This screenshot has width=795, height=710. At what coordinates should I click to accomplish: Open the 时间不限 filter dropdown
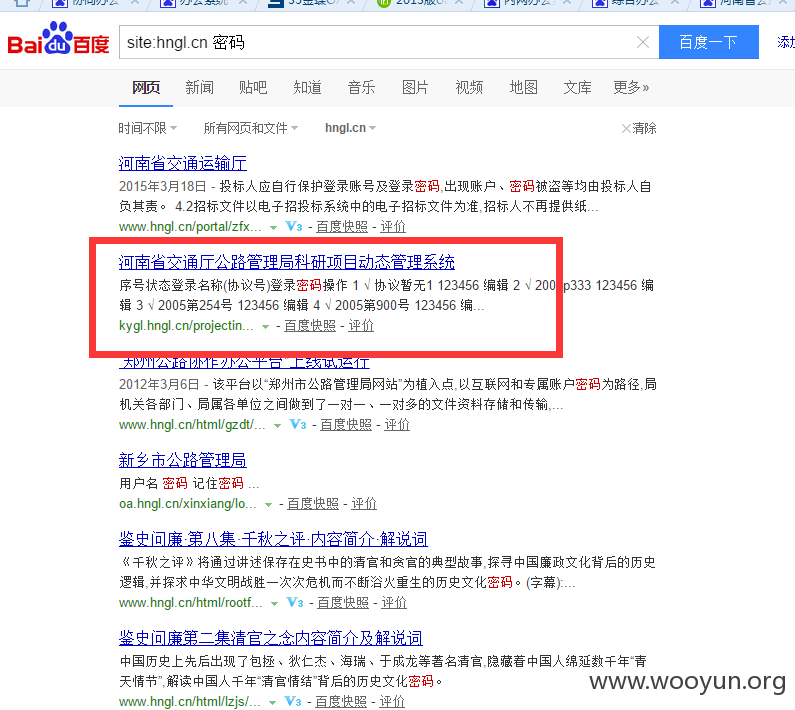point(148,128)
